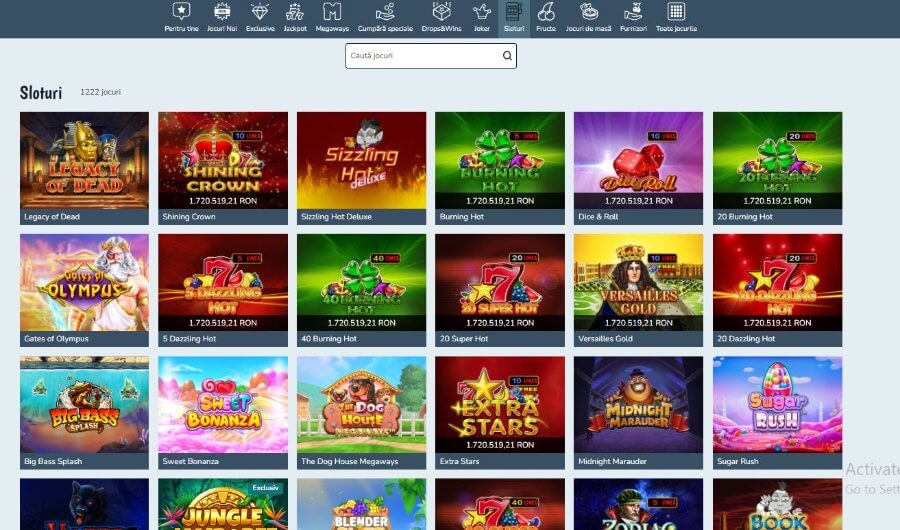Image resolution: width=900 pixels, height=530 pixels.
Task: Open 20 Dazzling Hot game thumbnail
Action: [777, 282]
